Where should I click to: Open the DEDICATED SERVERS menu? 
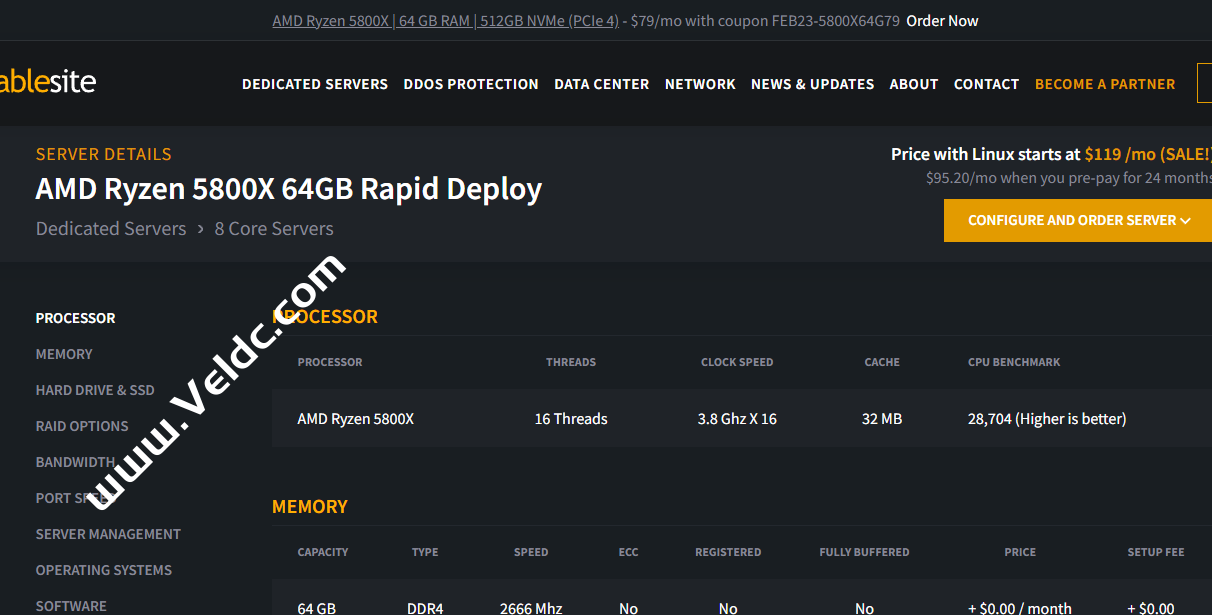pos(314,84)
